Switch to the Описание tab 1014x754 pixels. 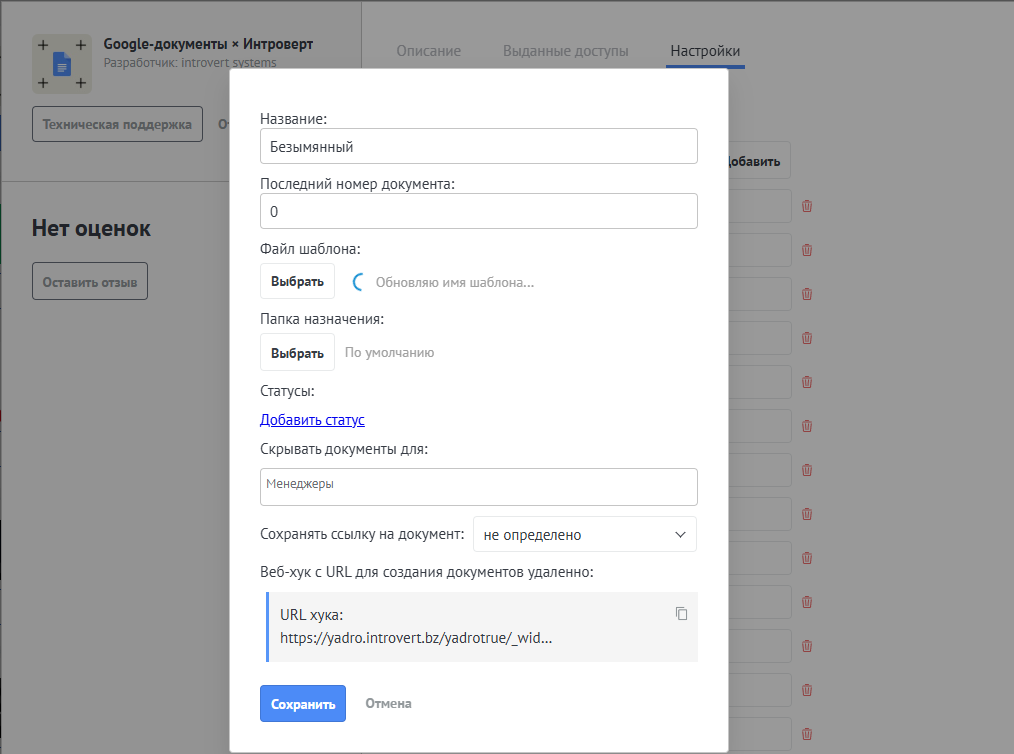(429, 51)
